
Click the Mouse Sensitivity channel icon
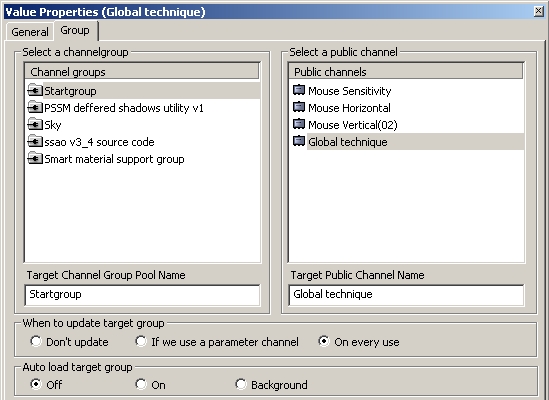299,90
